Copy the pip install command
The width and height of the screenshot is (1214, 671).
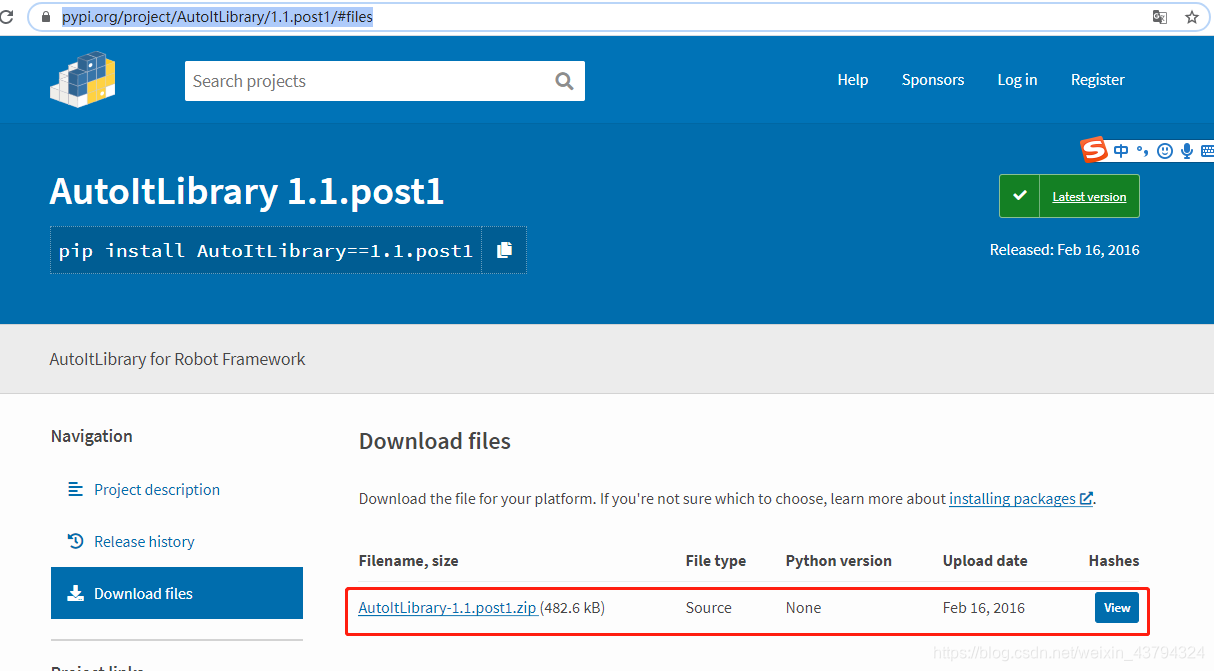coord(504,250)
